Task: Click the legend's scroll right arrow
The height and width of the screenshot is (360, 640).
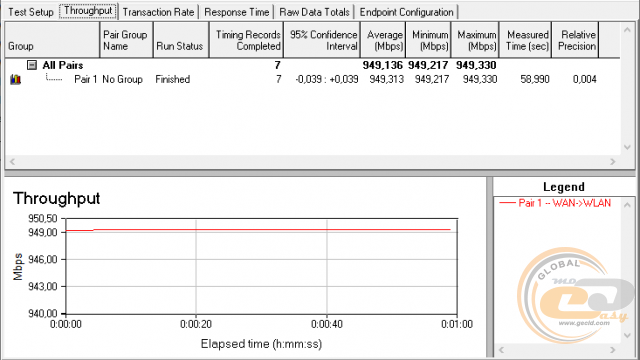Action: click(613, 350)
